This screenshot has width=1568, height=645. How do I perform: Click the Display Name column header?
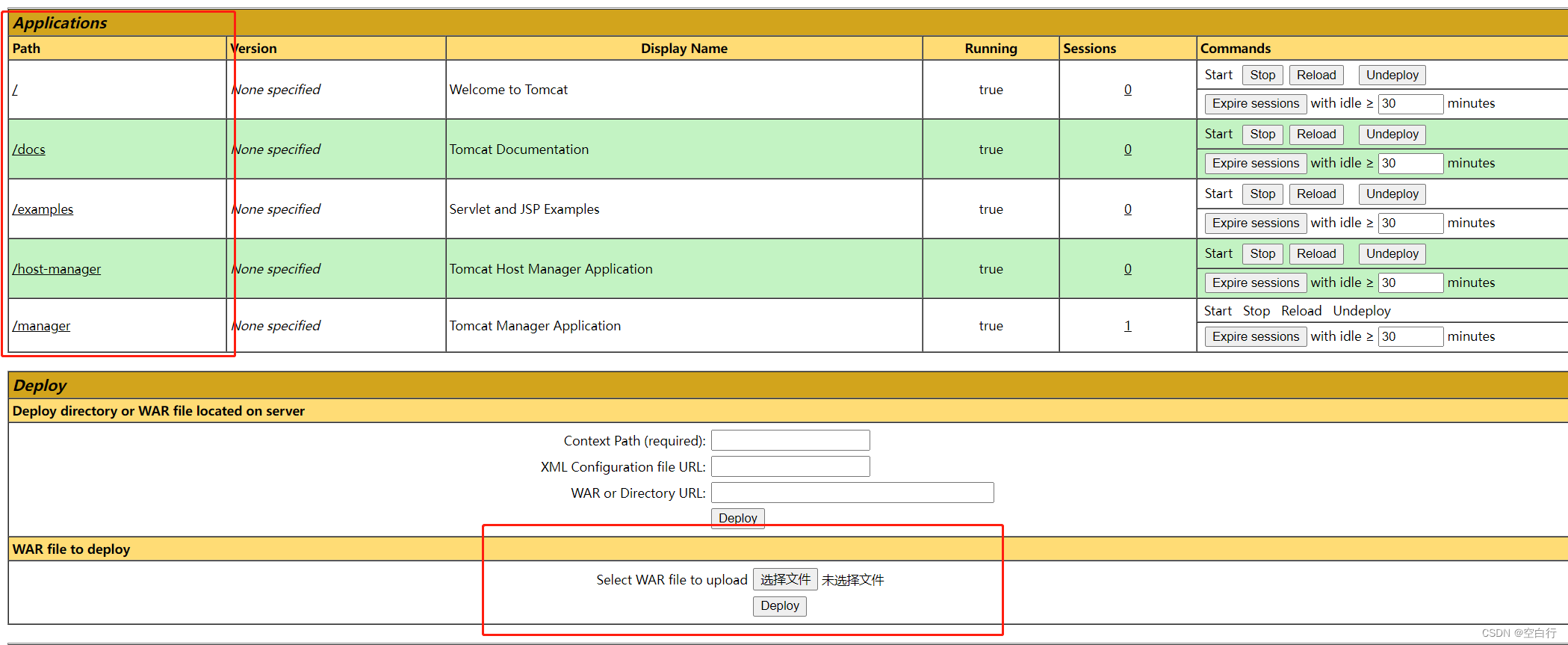click(x=684, y=49)
